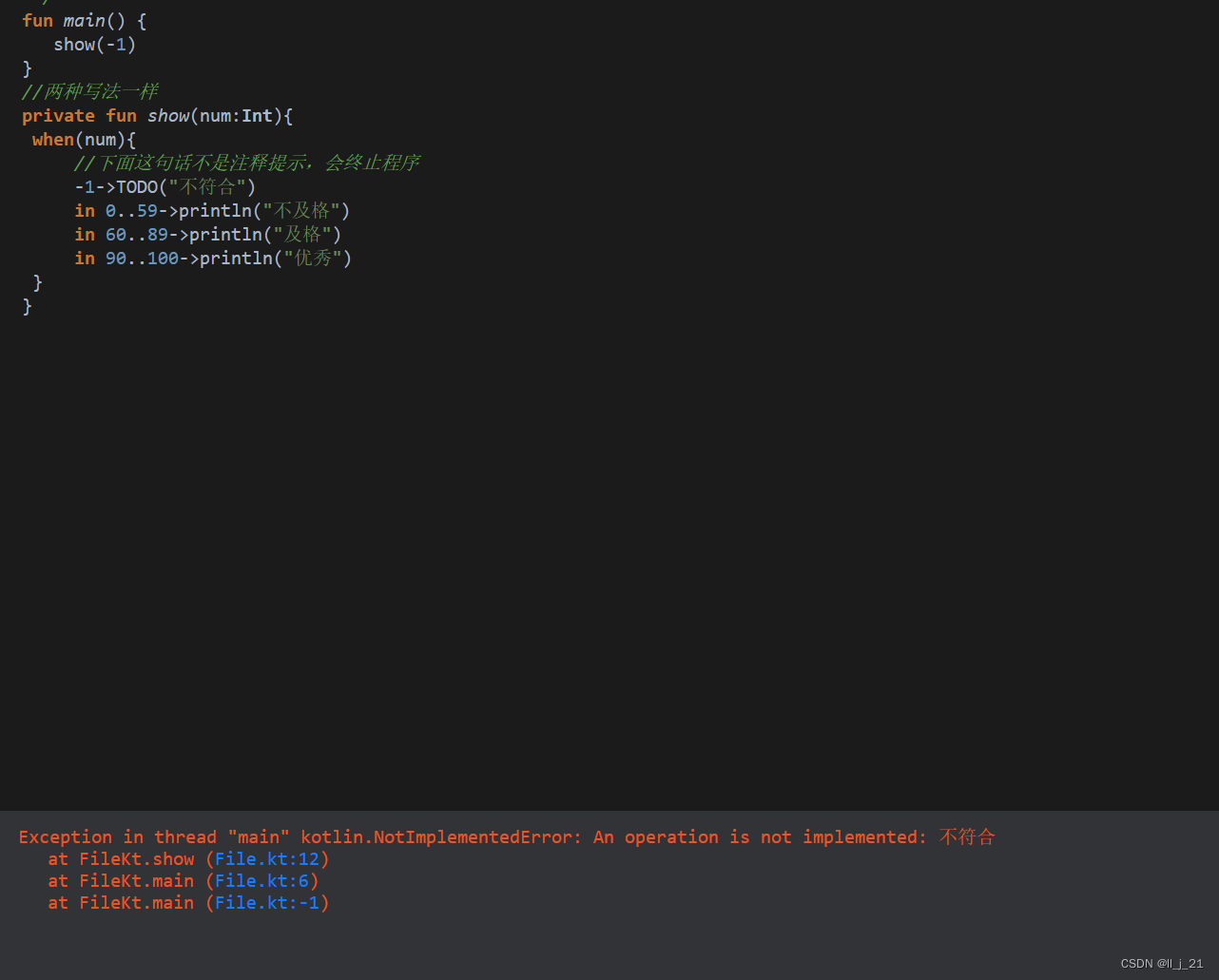Click the 'private fun show(num:Int){' line
Viewport: 1219px width, 980px height.
(x=158, y=115)
